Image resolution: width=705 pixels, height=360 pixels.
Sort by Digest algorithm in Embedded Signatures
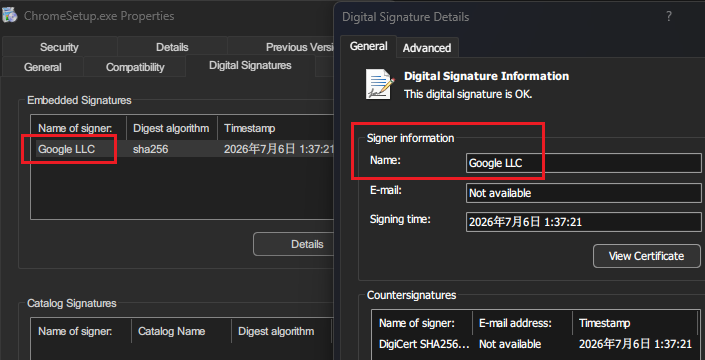172,128
